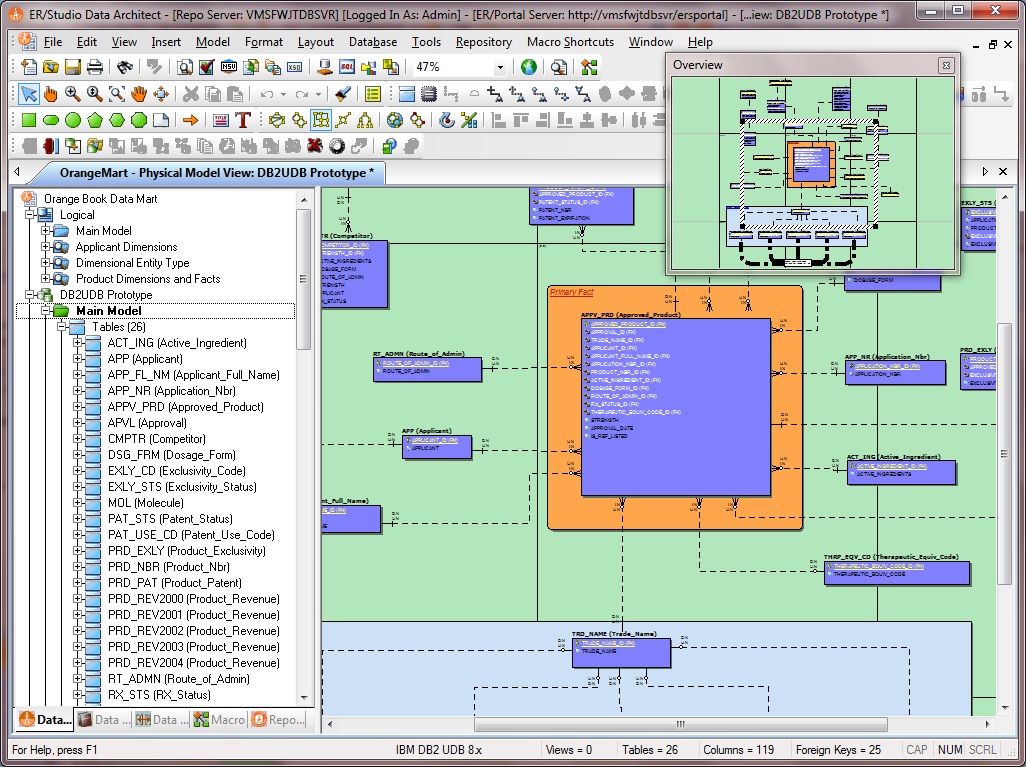Open the zoom percentage 47% dropdown

tap(500, 67)
